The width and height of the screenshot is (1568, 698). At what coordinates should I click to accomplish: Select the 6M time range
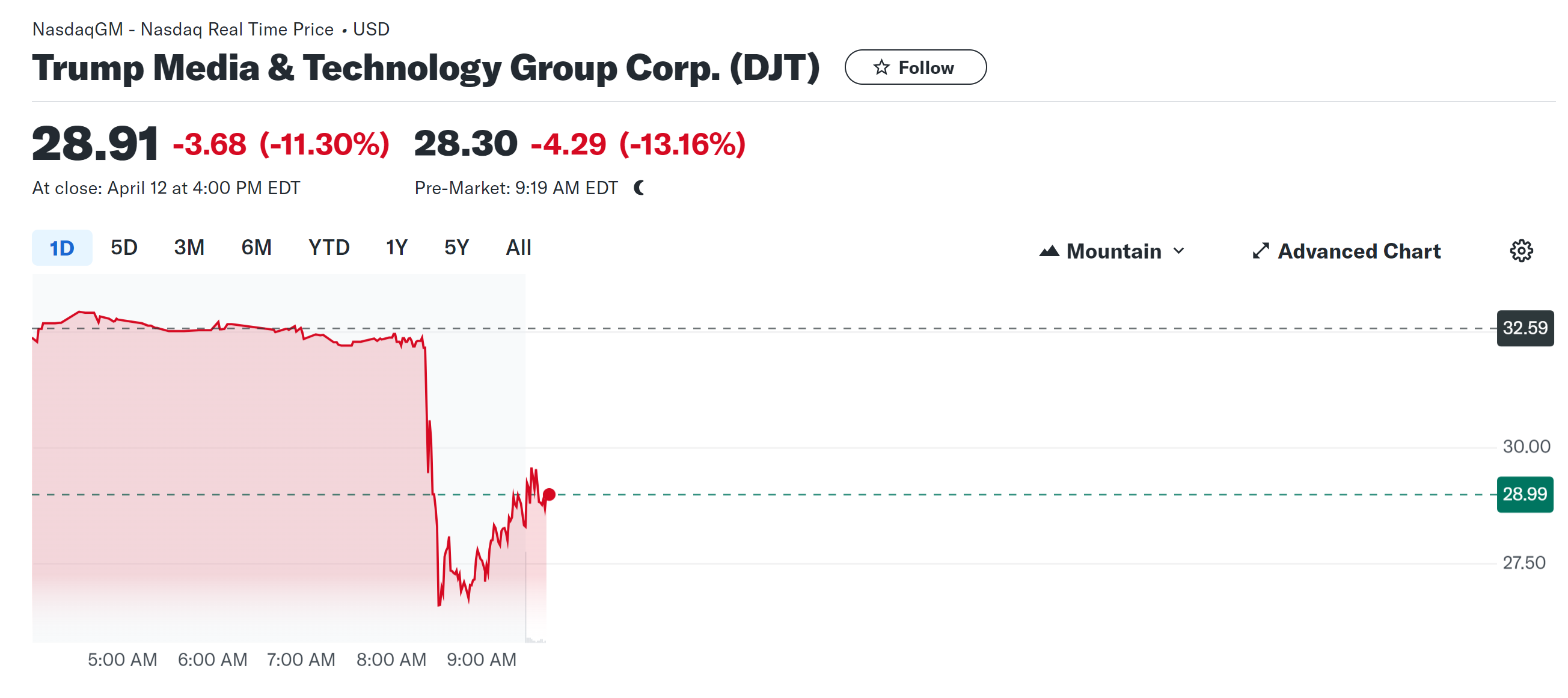coord(256,248)
